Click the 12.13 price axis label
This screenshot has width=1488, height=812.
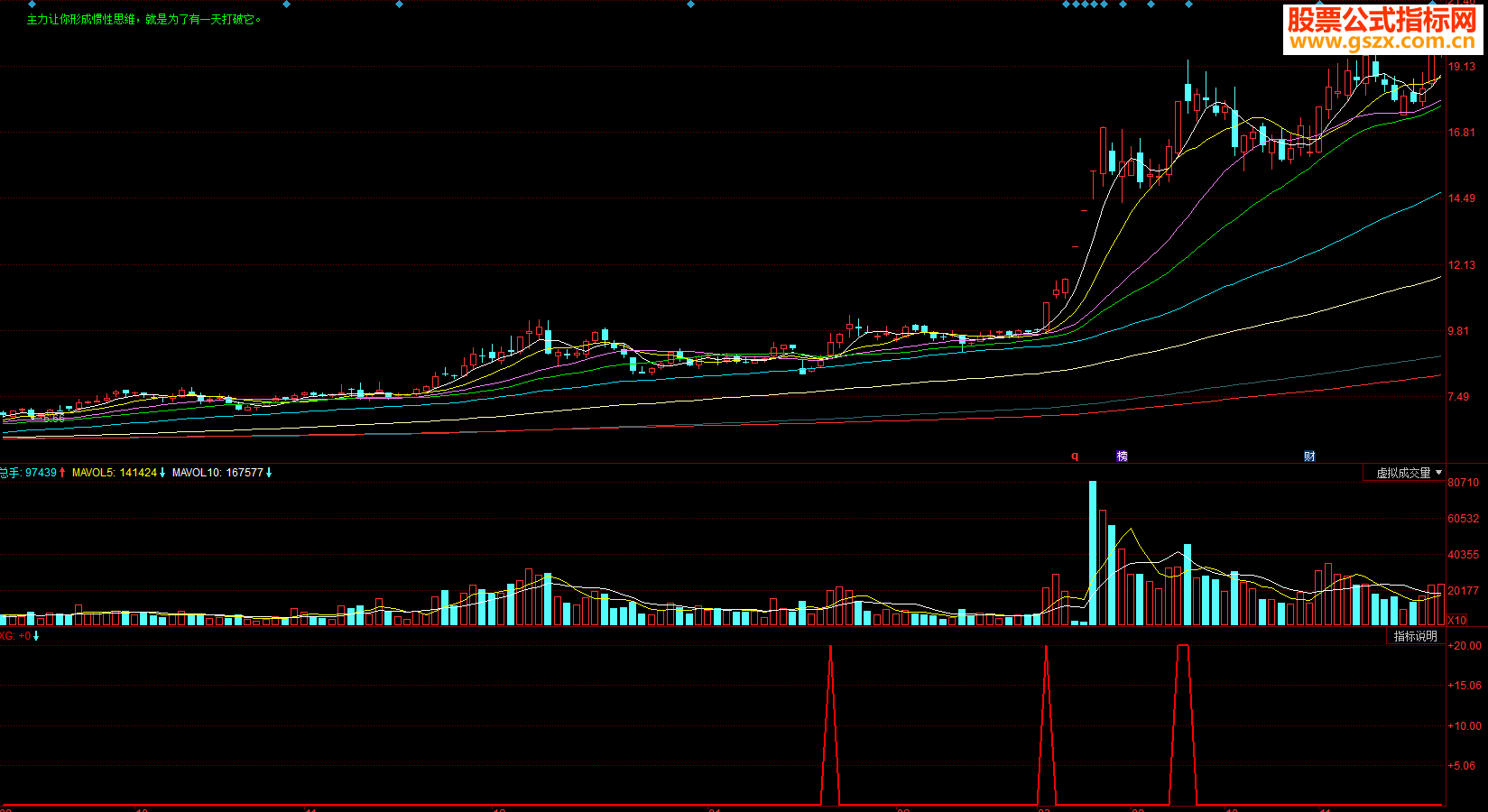coord(1462,265)
